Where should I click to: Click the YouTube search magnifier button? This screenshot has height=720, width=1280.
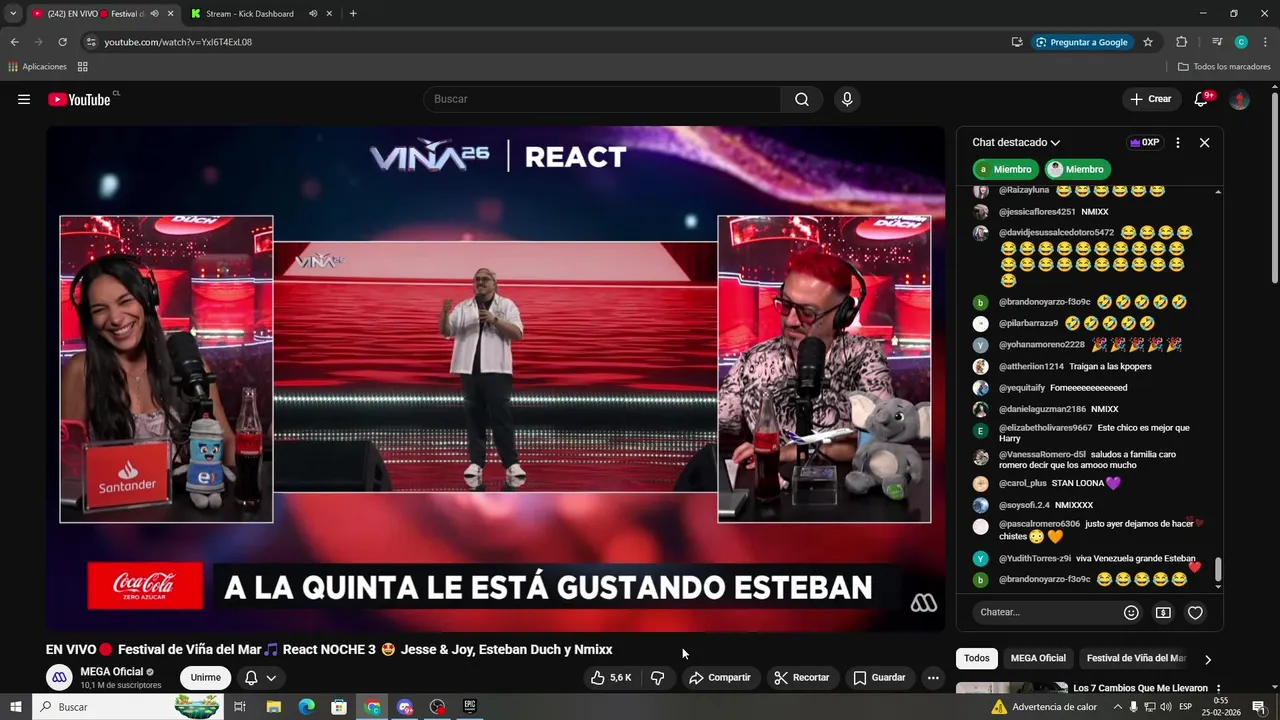coord(802,99)
